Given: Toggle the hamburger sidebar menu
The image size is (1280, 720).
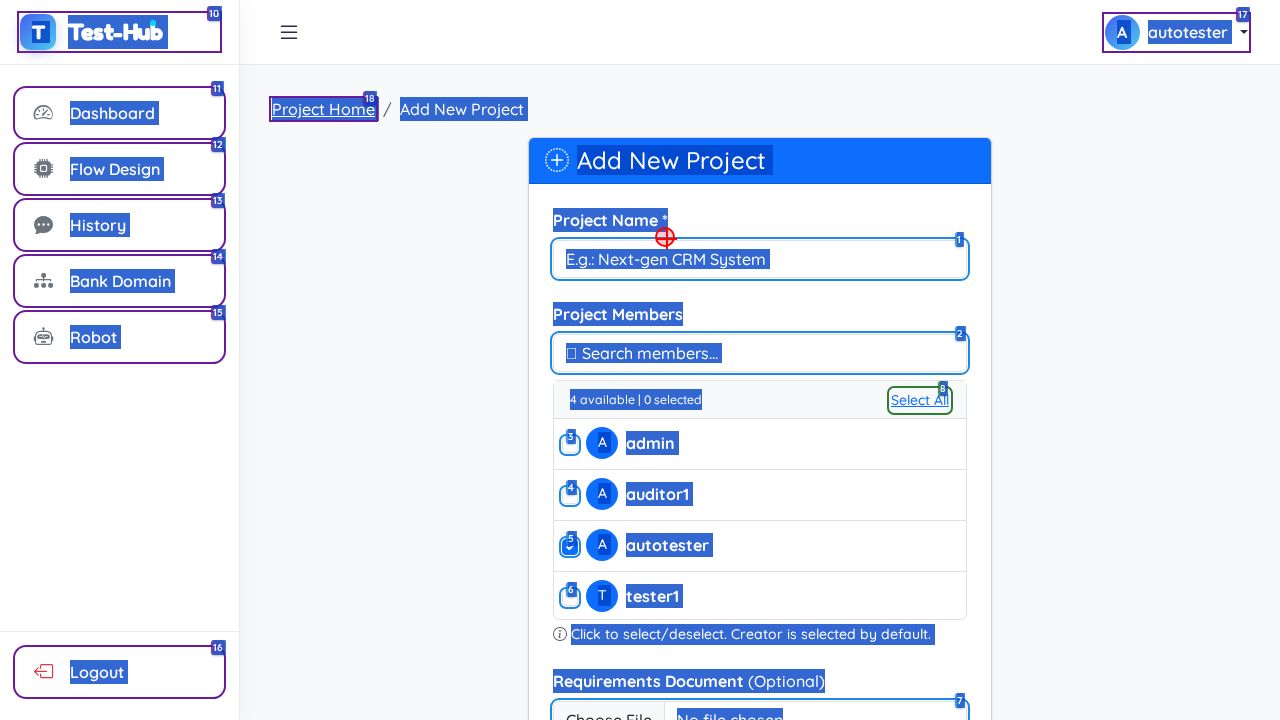Looking at the screenshot, I should 289,32.
